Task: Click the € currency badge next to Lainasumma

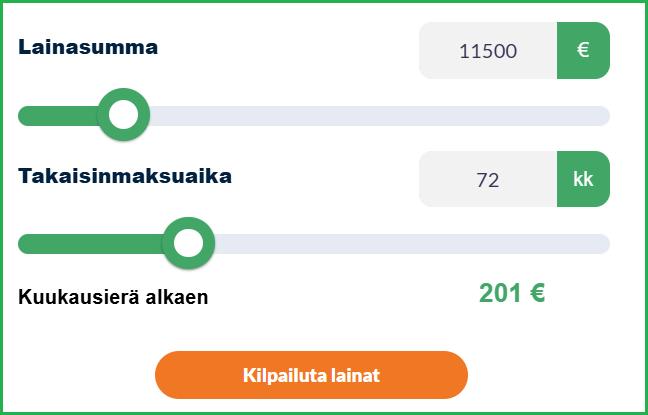Action: tap(583, 50)
